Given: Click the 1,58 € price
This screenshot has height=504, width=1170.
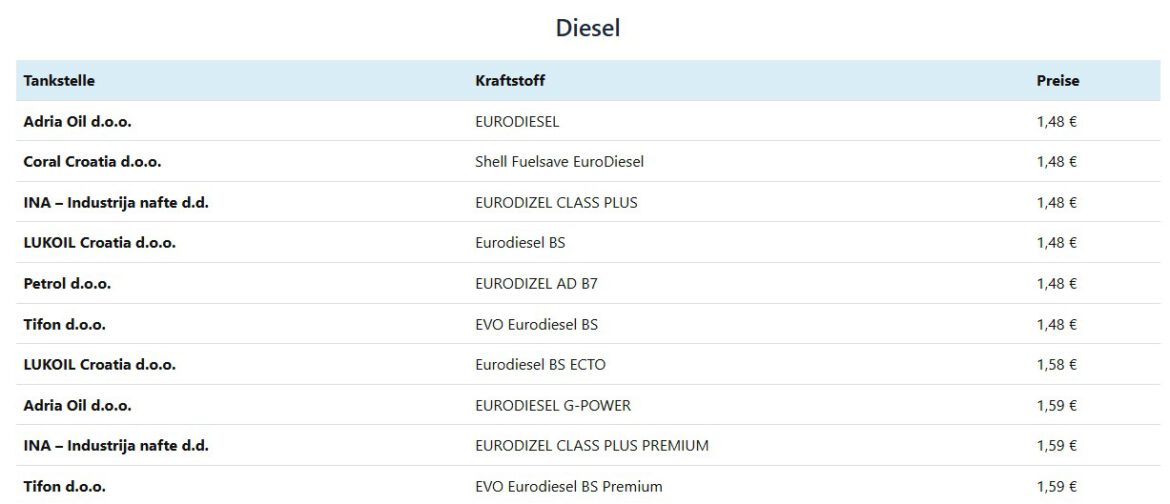Looking at the screenshot, I should click(x=1056, y=365).
